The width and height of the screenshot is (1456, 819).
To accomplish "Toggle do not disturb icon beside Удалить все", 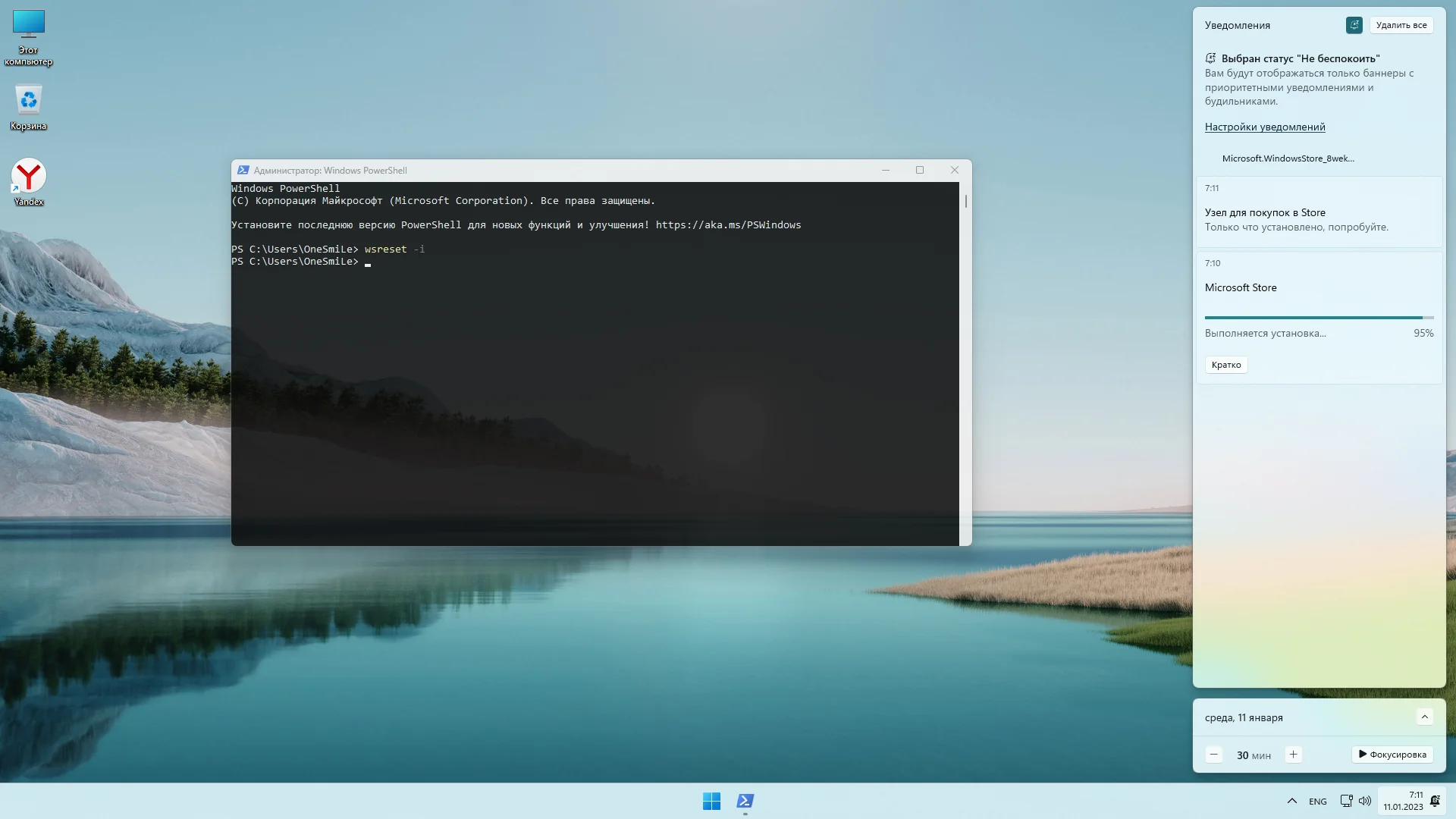I will point(1354,25).
